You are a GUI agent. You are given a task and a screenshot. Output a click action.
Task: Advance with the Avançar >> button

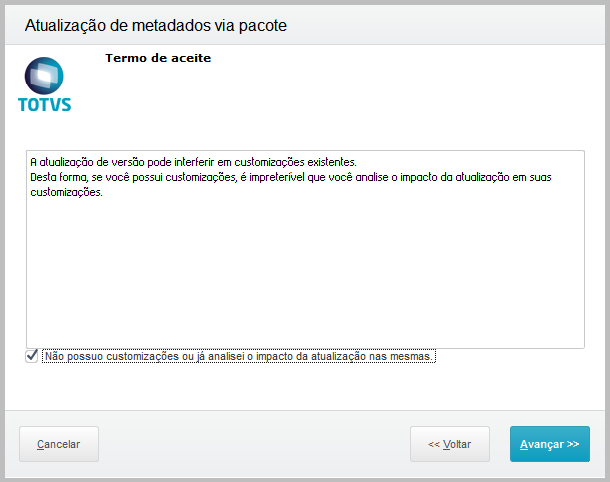tap(550, 444)
